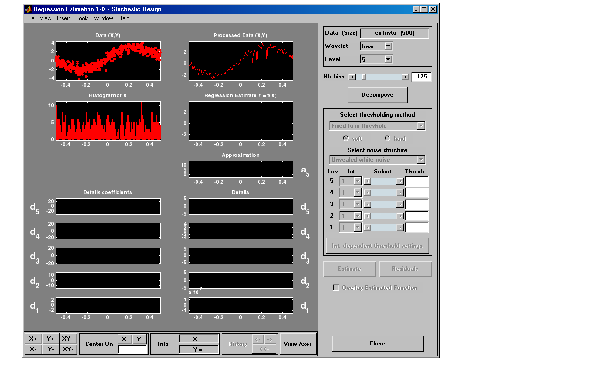Click the Center On value field
The width and height of the screenshot is (600, 374).
pos(132,349)
